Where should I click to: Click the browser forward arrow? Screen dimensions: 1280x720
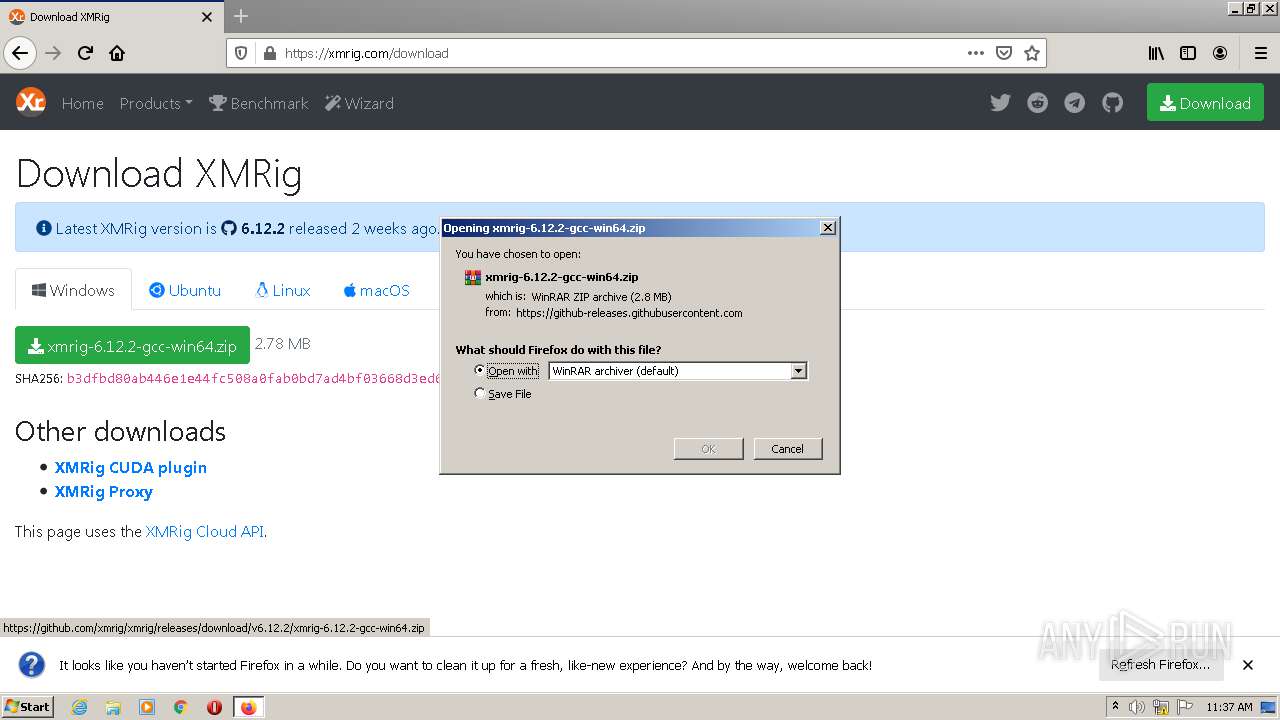[x=54, y=53]
